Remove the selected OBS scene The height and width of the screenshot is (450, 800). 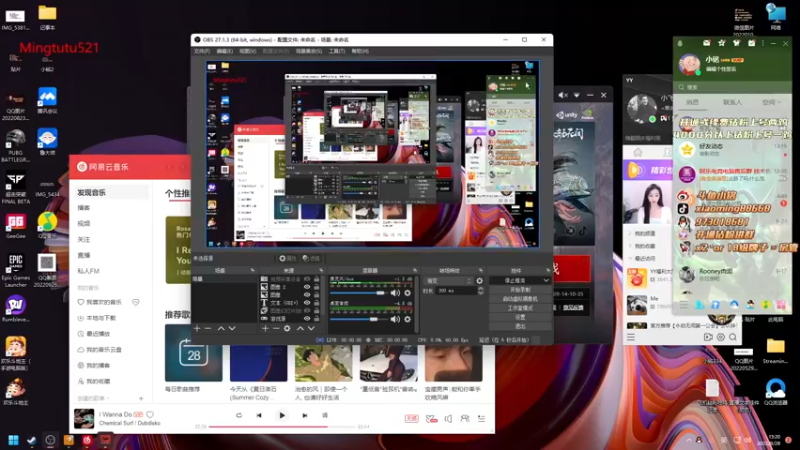208,329
